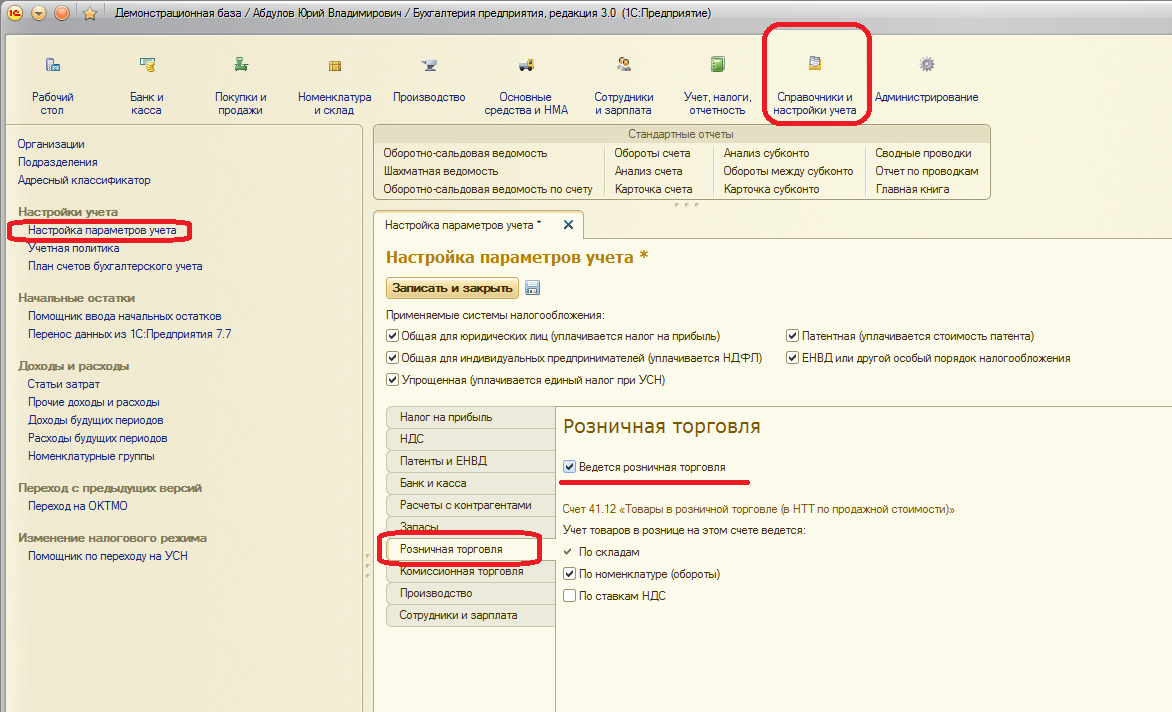This screenshot has width=1172, height=712.
Task: Select the Комиссионная торговля tab
Action: [x=471, y=571]
